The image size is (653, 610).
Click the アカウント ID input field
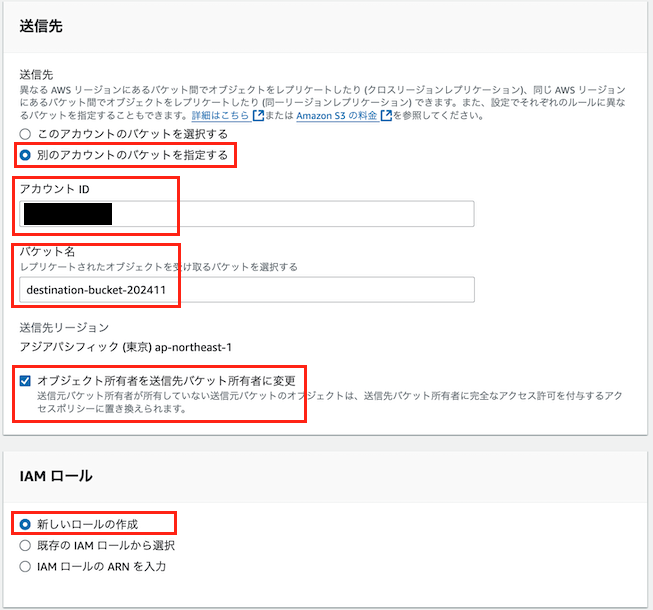pos(247,214)
